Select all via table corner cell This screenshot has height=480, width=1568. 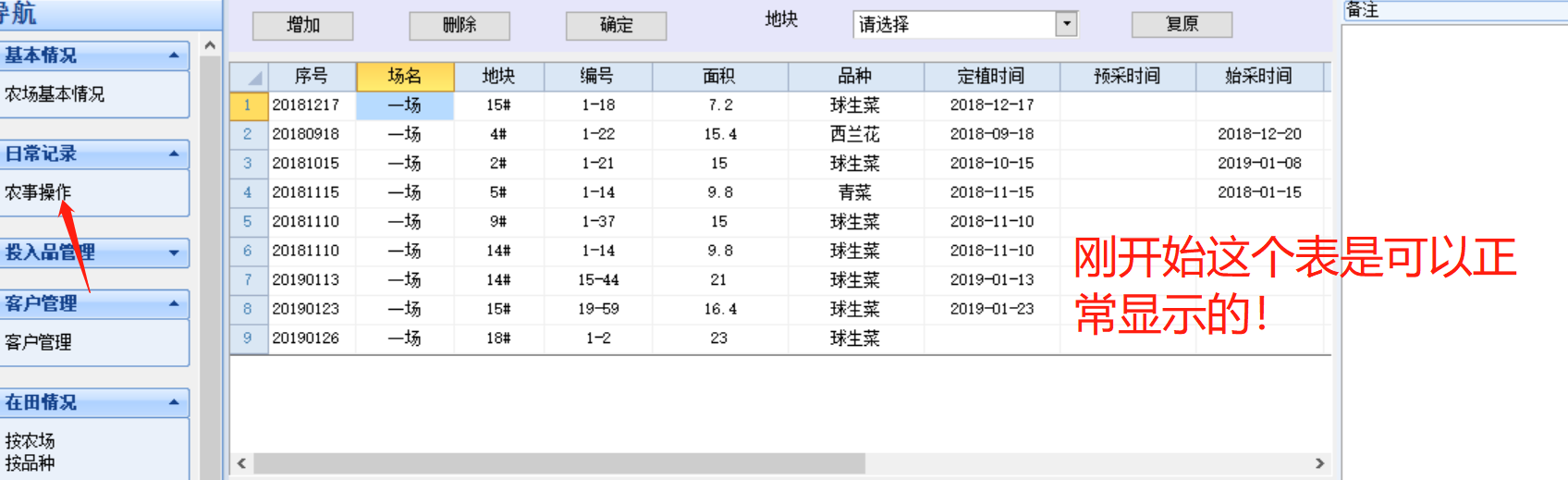point(249,76)
